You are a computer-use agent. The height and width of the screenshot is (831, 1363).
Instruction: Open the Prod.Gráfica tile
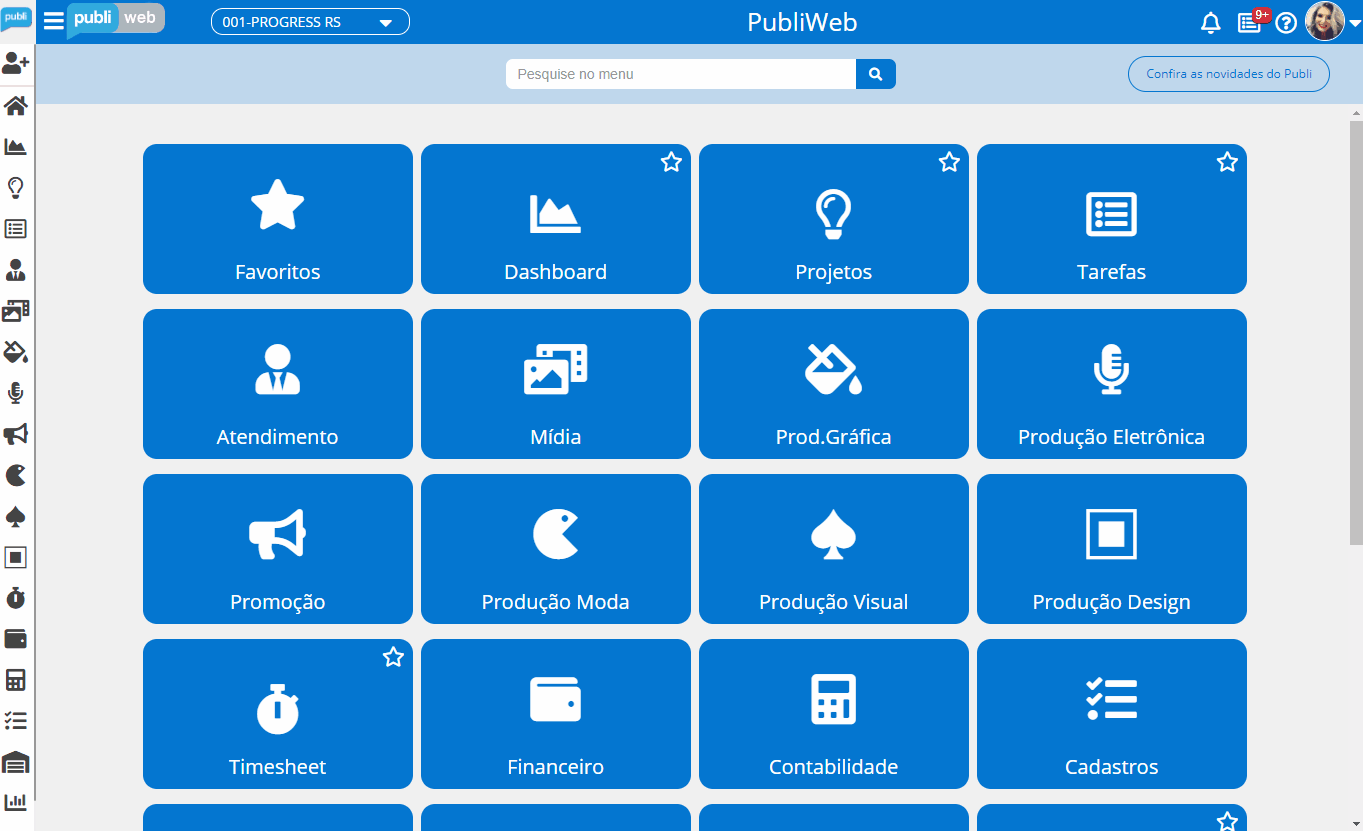click(834, 384)
